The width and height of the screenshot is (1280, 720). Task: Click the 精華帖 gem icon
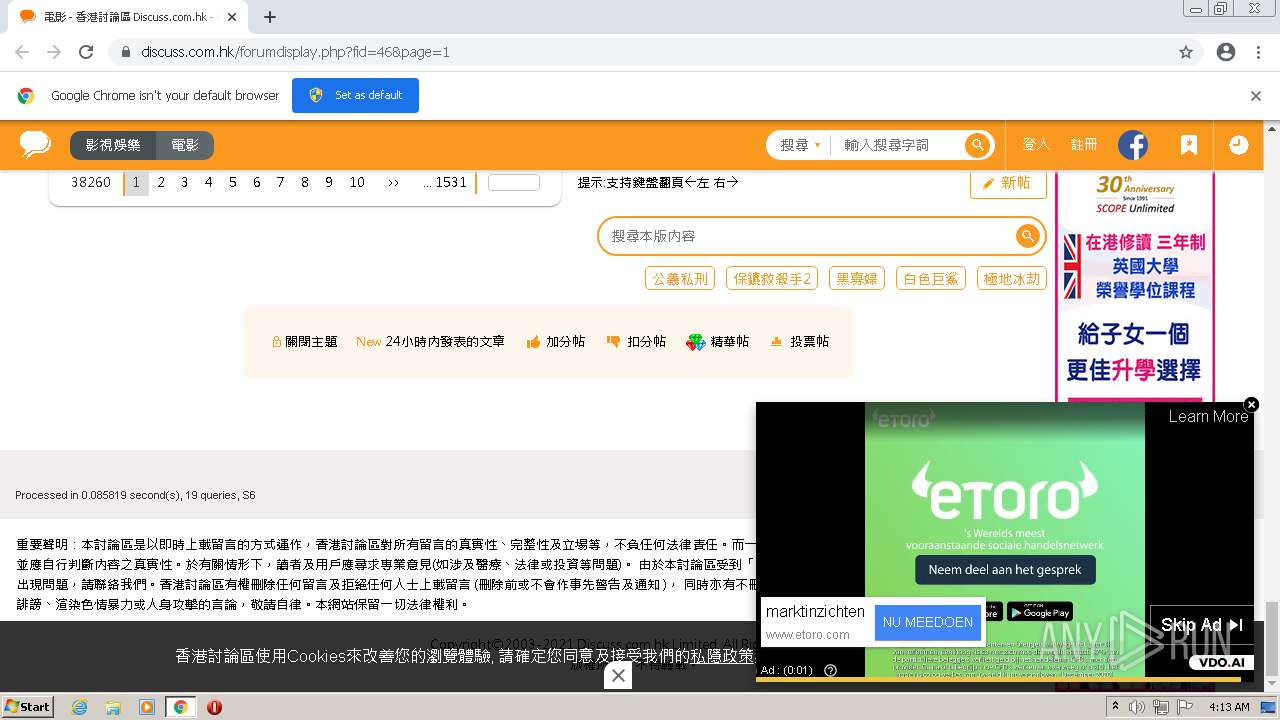pyautogui.click(x=695, y=342)
